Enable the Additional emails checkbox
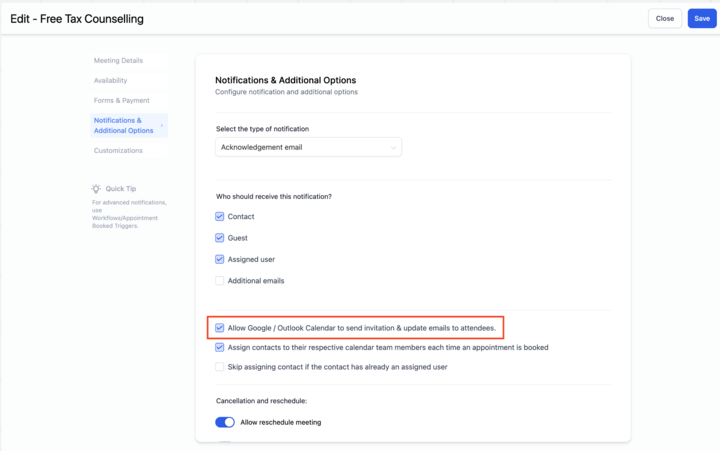 click(219, 281)
